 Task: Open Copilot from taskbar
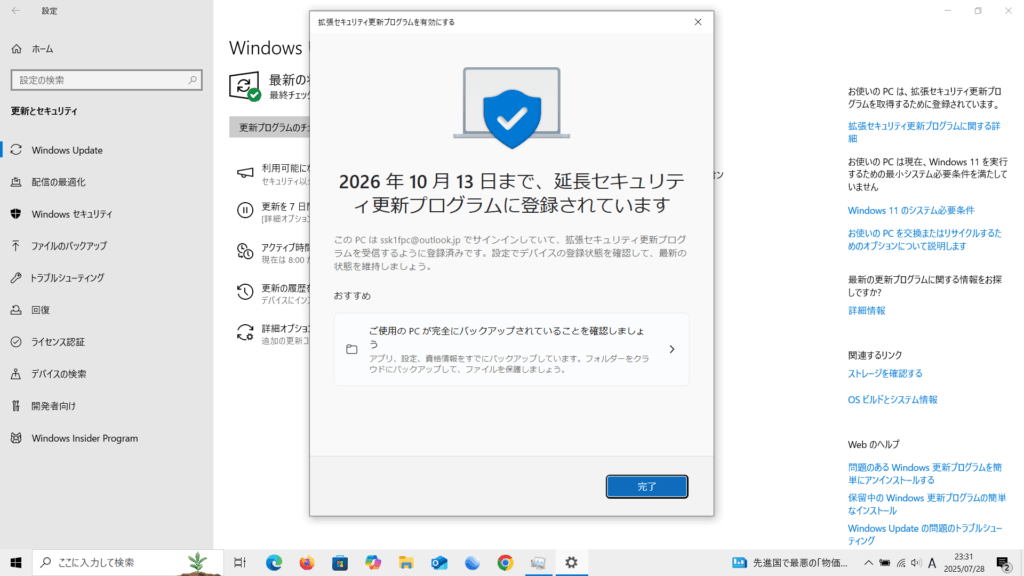click(x=373, y=562)
